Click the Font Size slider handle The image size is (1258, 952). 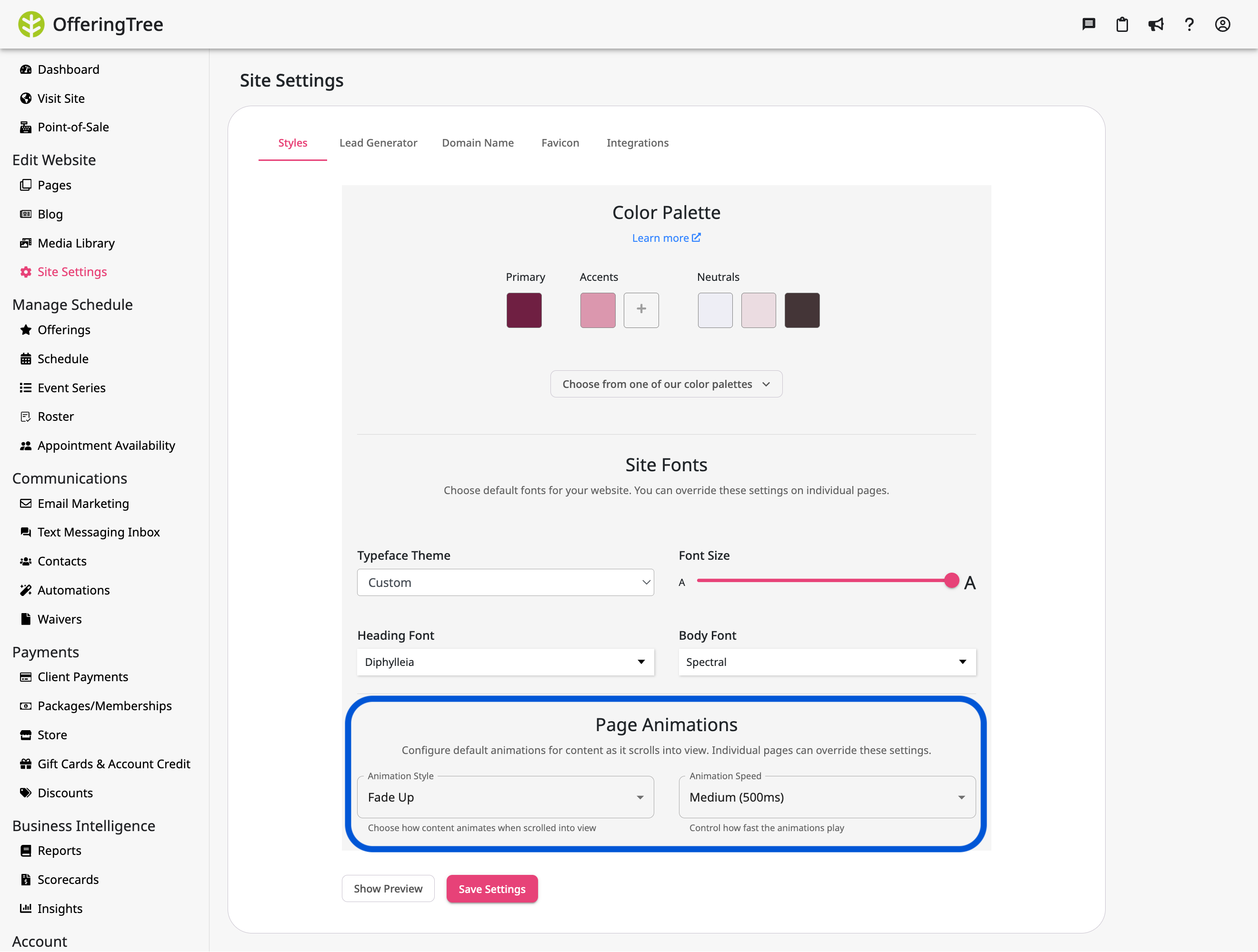click(951, 581)
